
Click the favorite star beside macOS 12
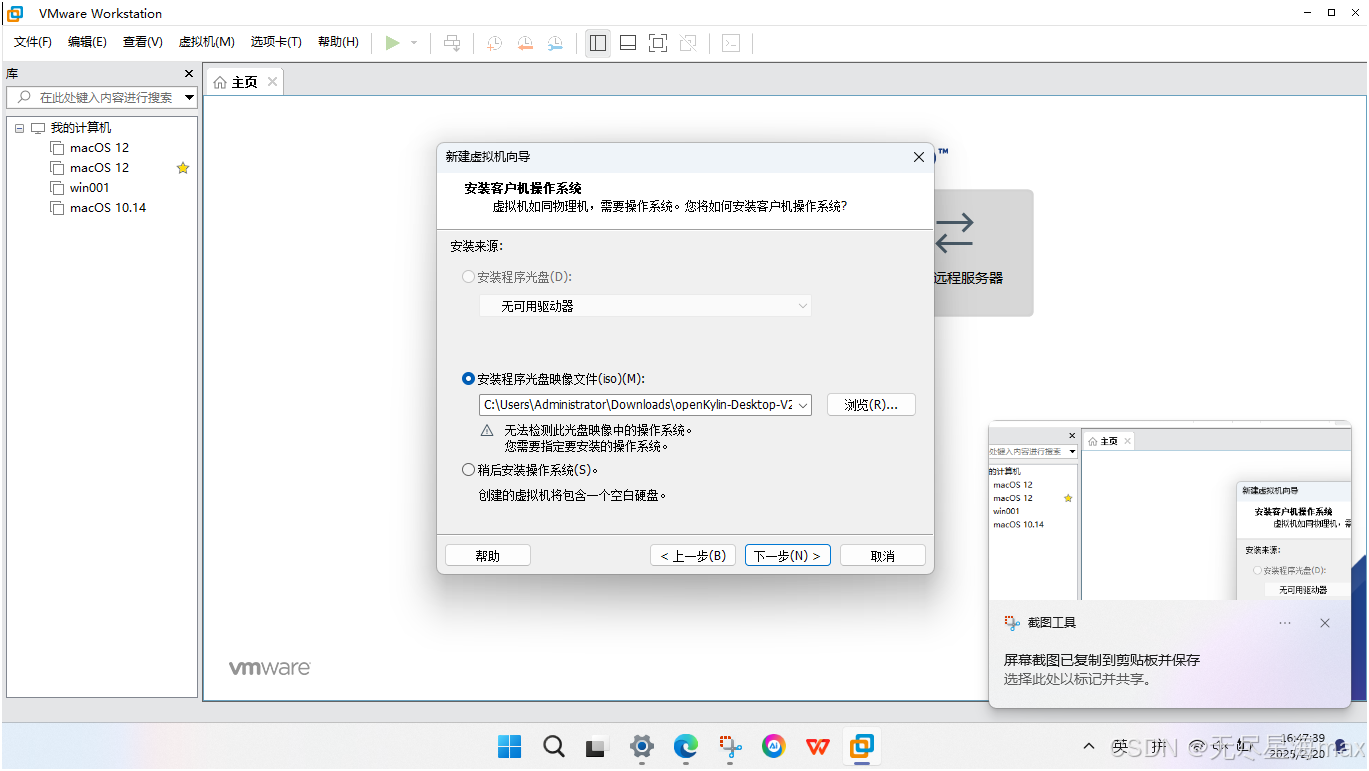183,168
